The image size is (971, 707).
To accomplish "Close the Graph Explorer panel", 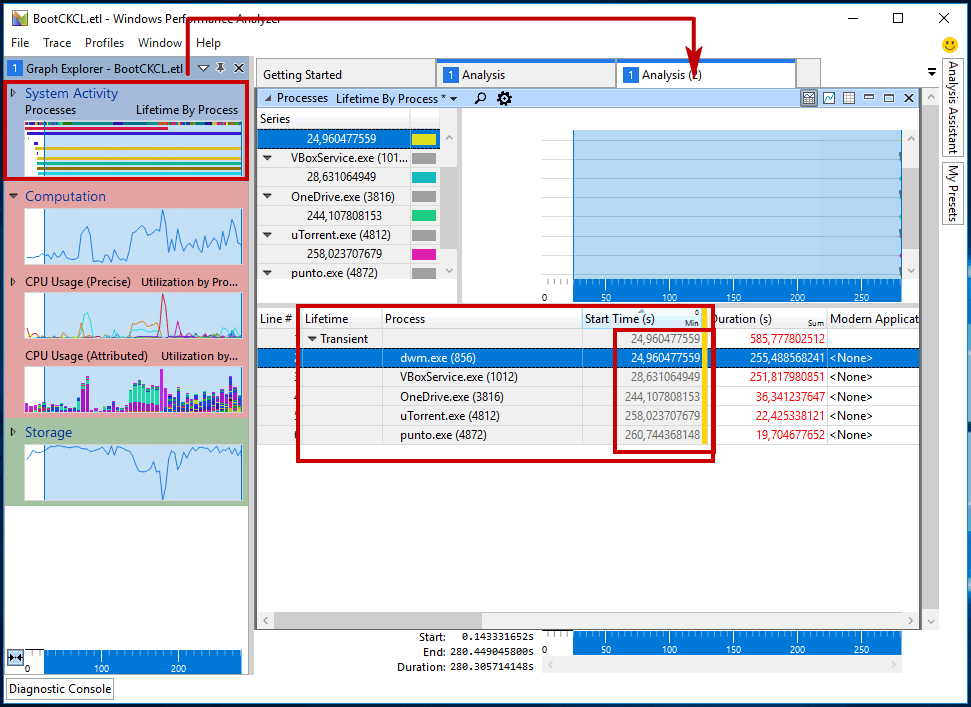I will 238,68.
